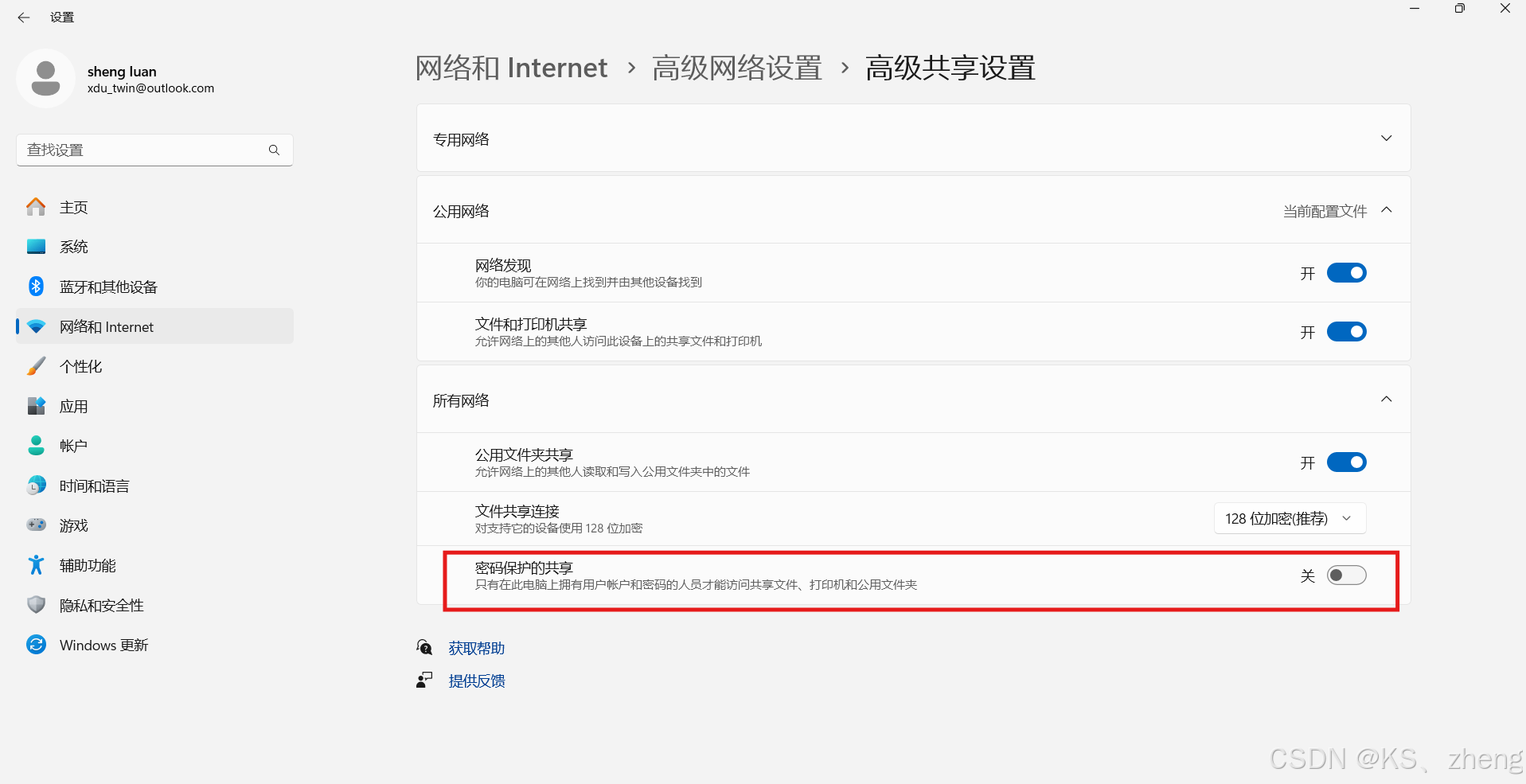Click the user profile avatar picture
1526x784 pixels.
[x=45, y=78]
